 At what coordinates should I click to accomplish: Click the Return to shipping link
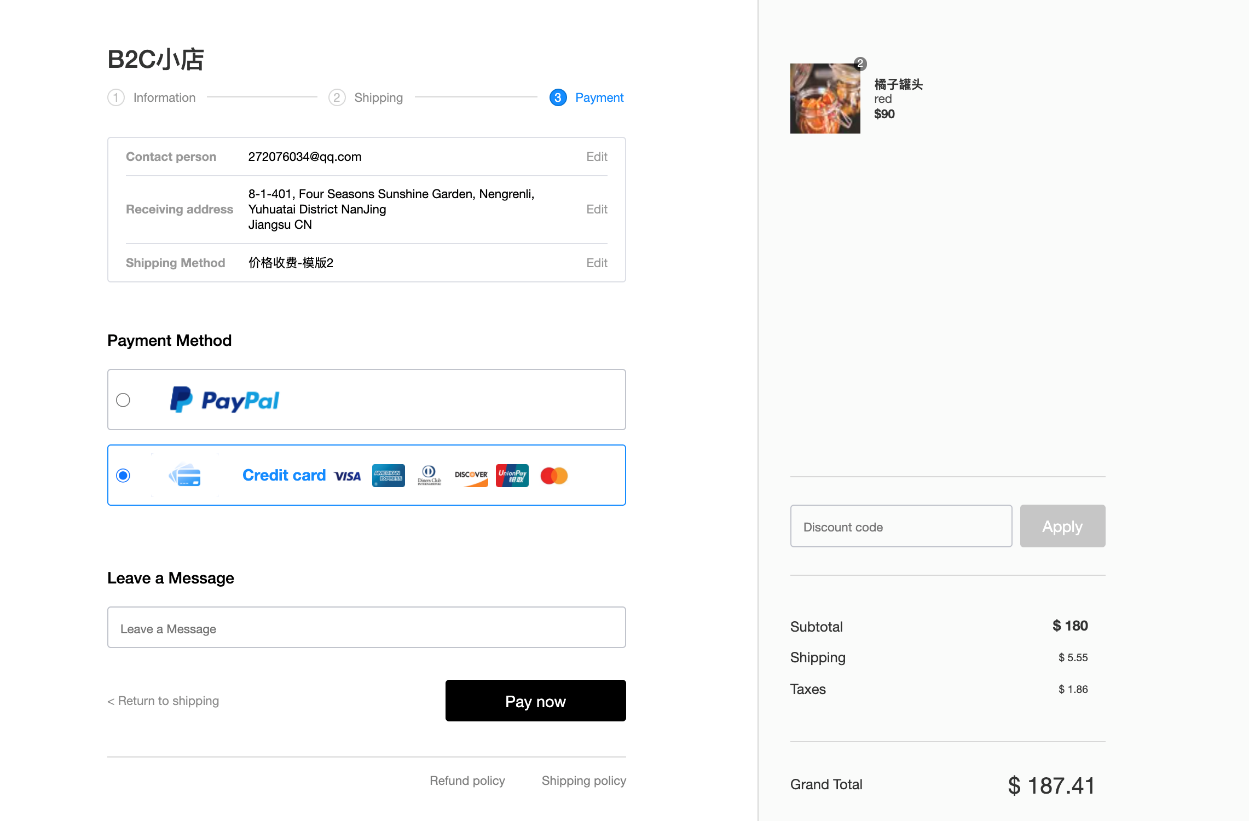(163, 701)
